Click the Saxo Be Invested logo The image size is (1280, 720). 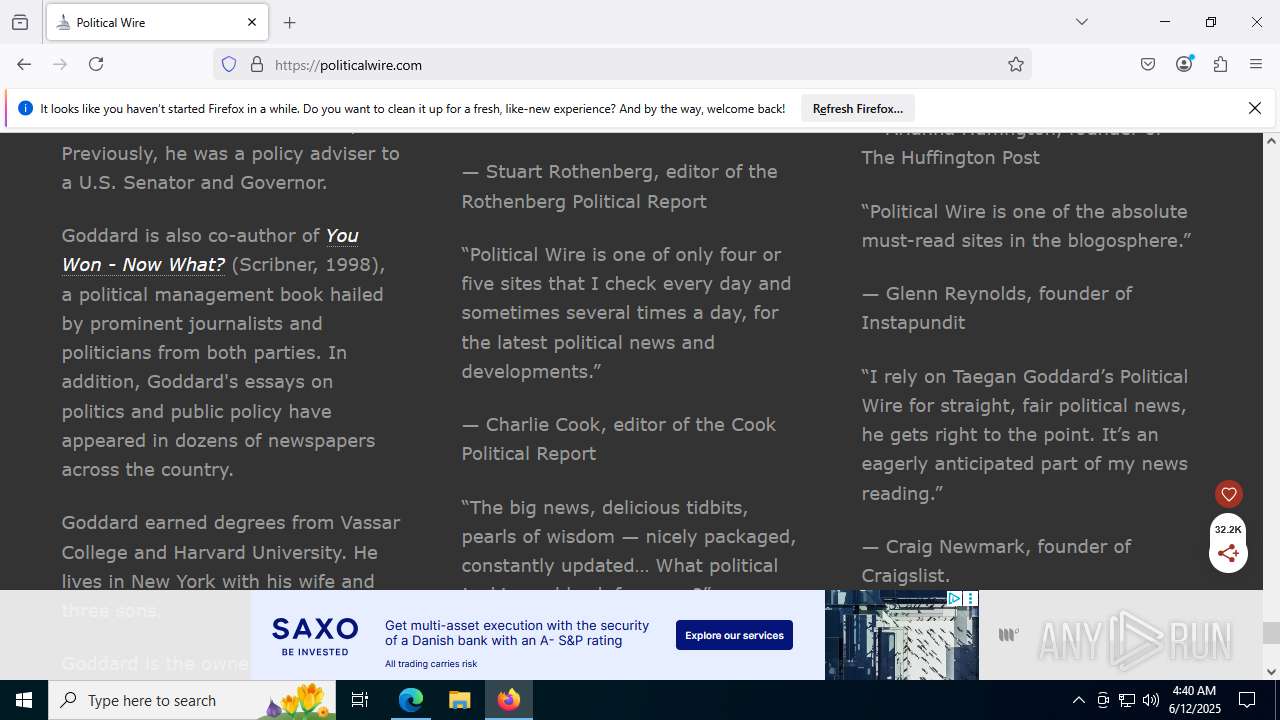tap(315, 635)
